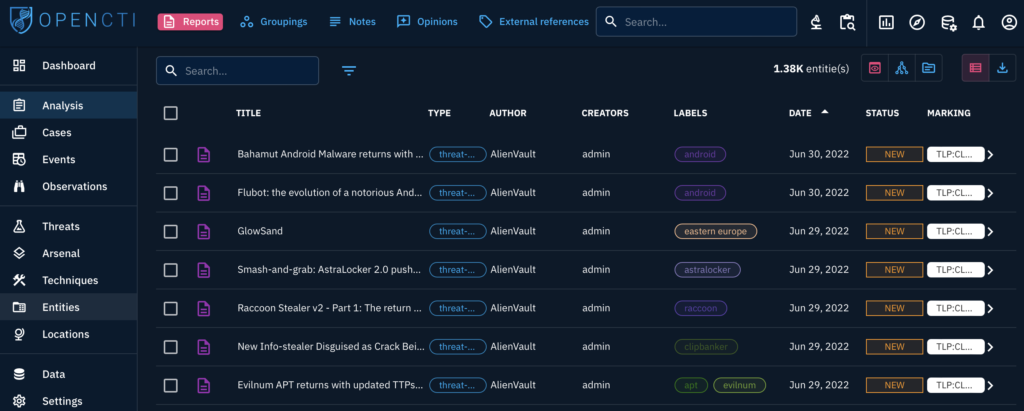Open custom dashboards chart icon
The image size is (1024, 411).
(x=886, y=22)
